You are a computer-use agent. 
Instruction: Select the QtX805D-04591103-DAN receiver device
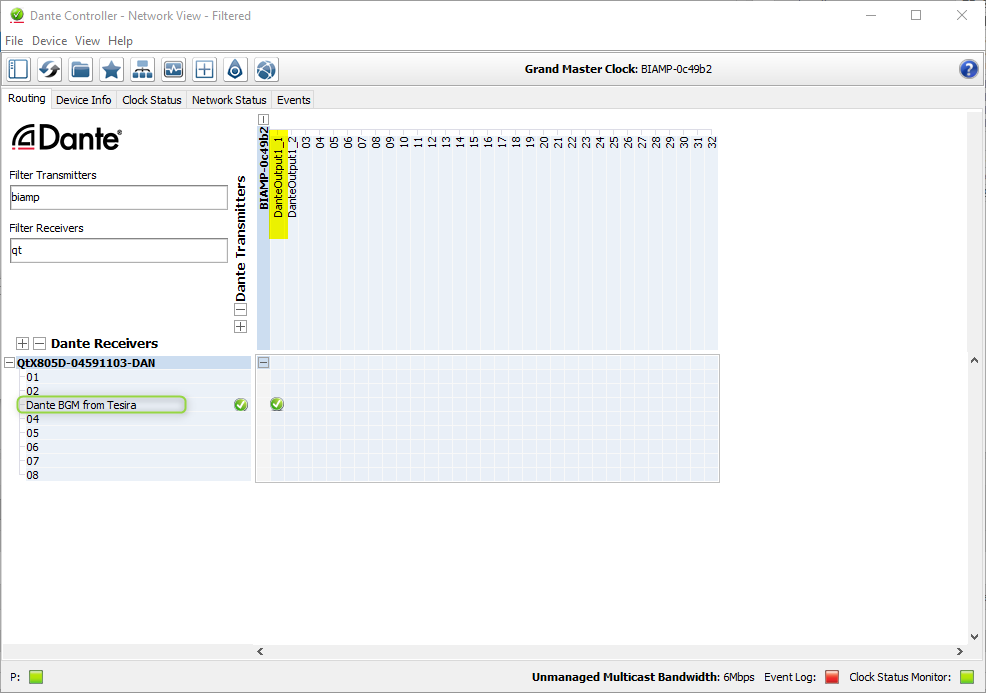coord(86,363)
